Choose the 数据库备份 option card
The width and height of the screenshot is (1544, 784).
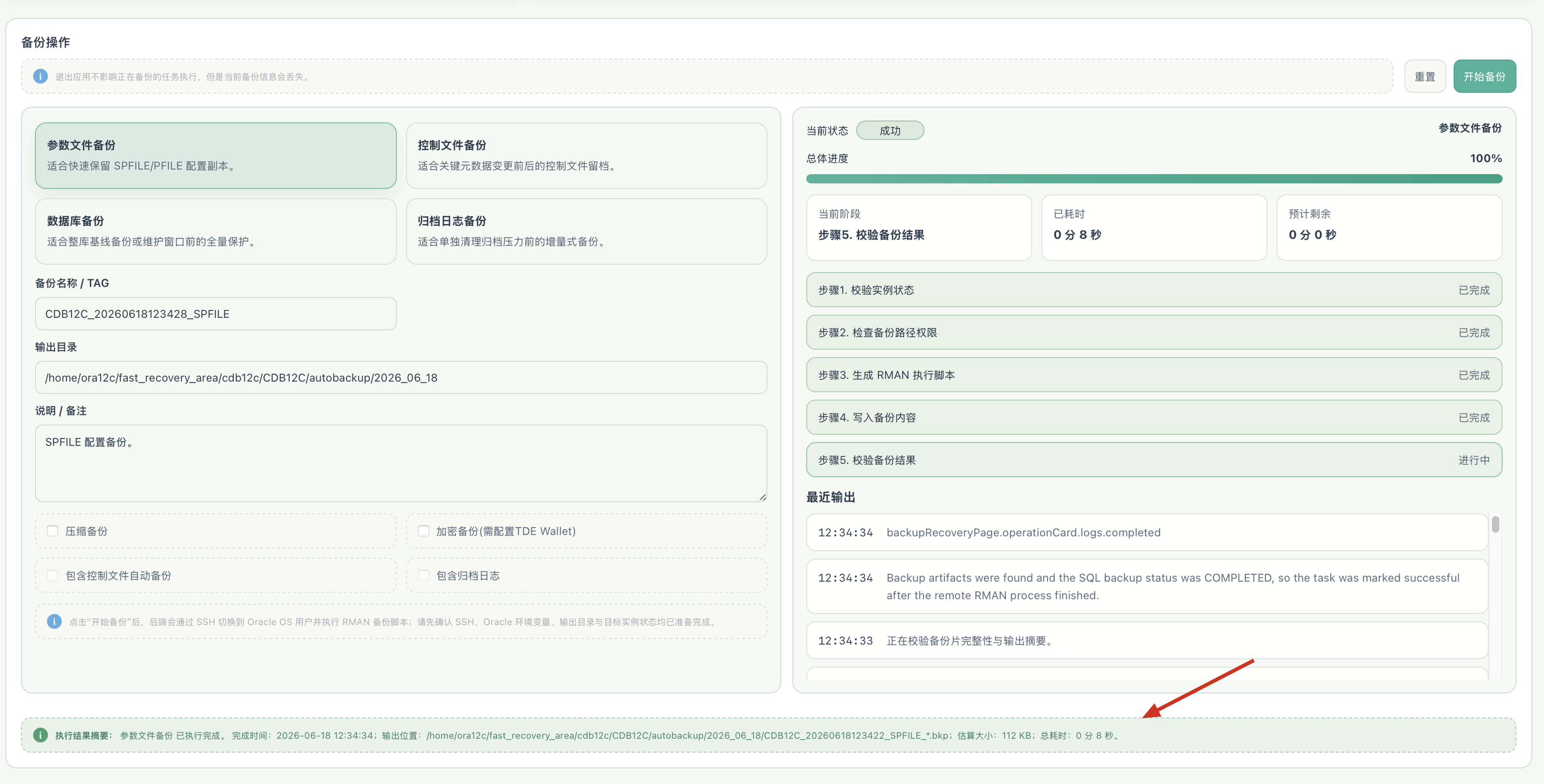pos(216,231)
